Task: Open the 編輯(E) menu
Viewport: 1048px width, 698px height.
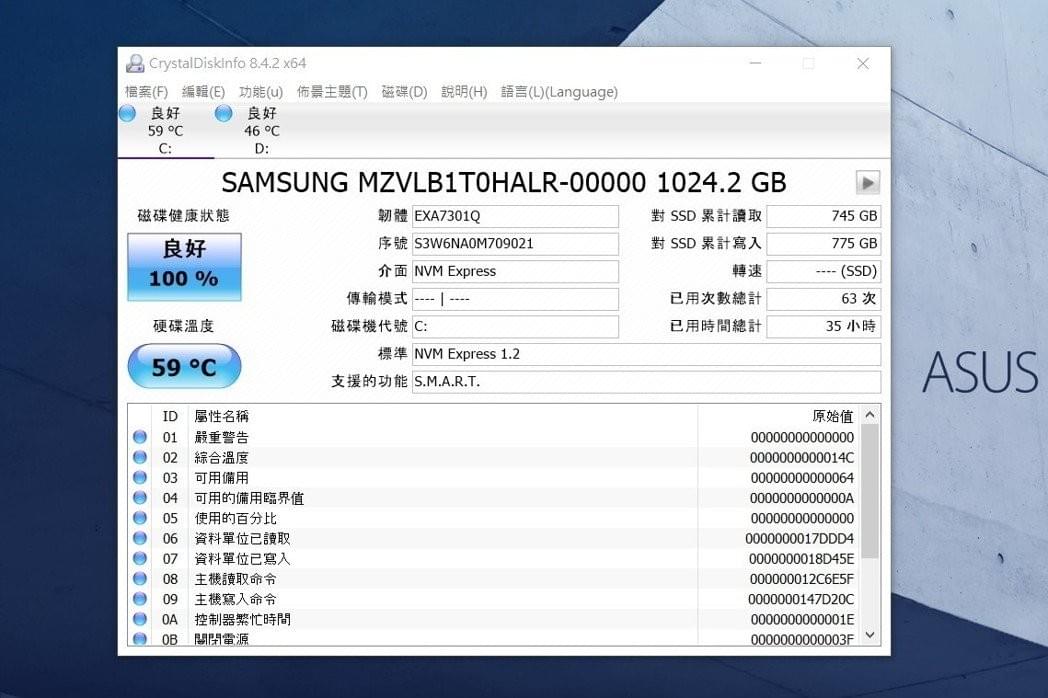Action: pyautogui.click(x=203, y=92)
